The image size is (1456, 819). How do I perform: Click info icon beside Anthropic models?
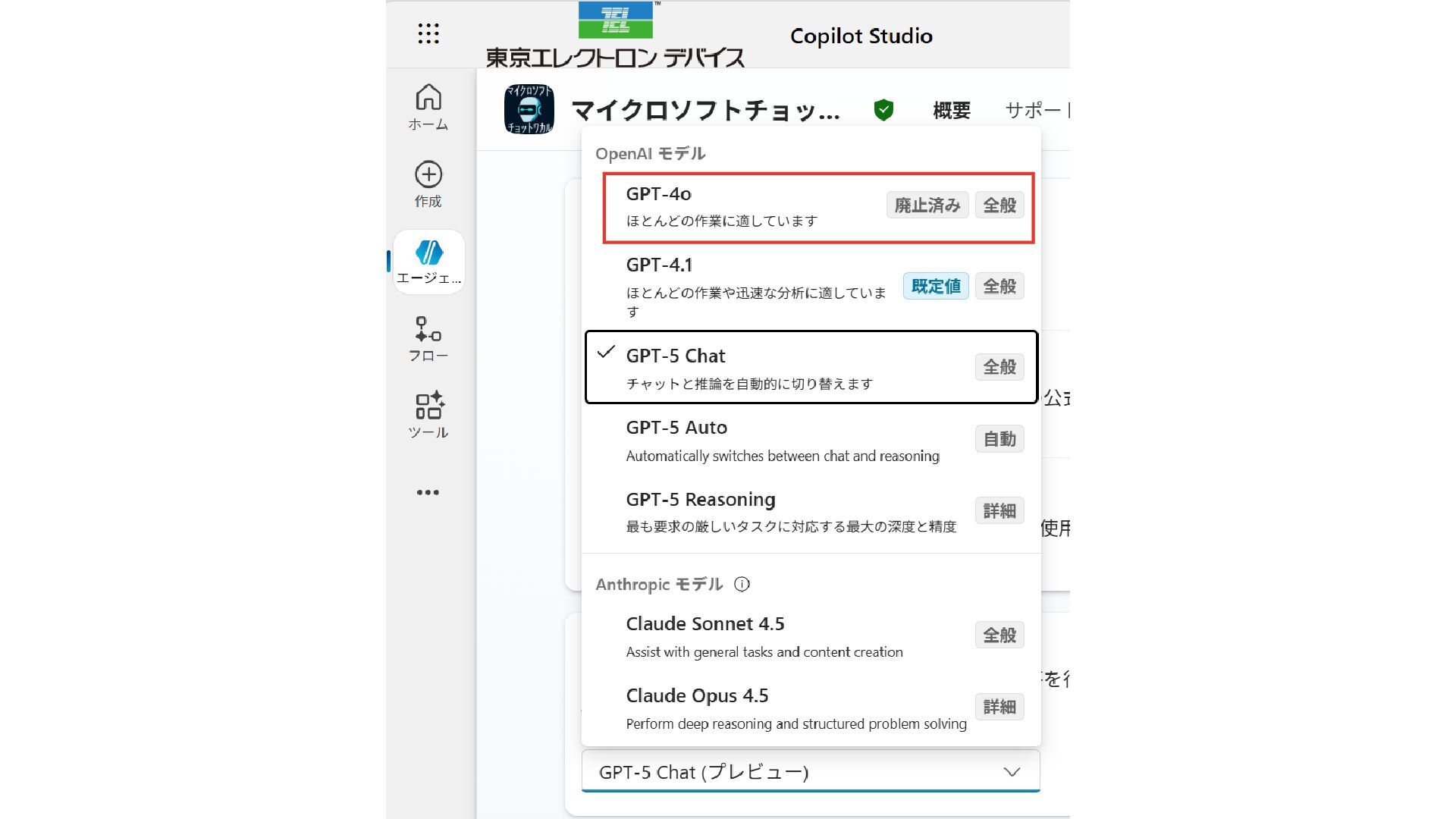(742, 585)
